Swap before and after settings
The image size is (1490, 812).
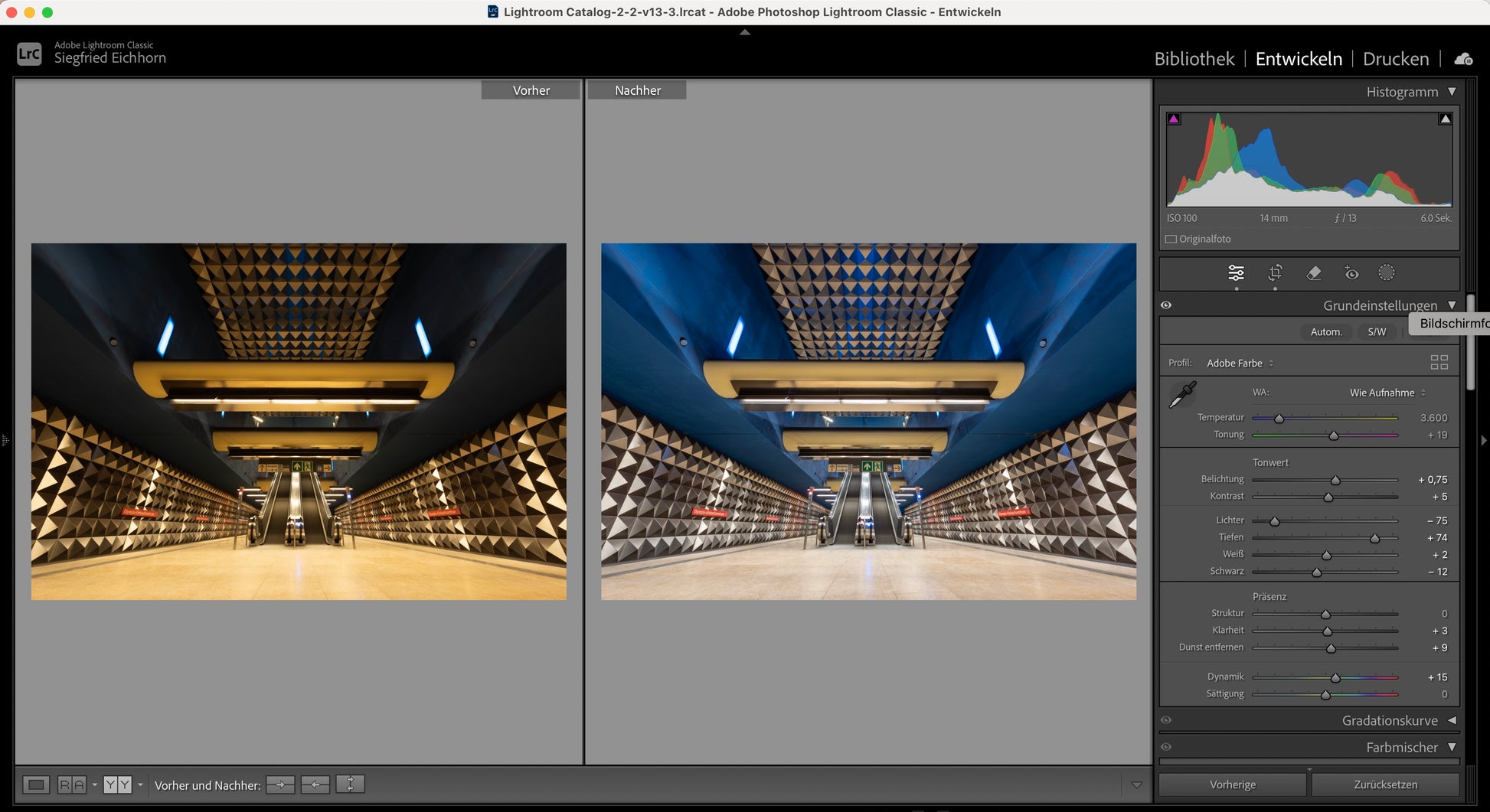(350, 784)
